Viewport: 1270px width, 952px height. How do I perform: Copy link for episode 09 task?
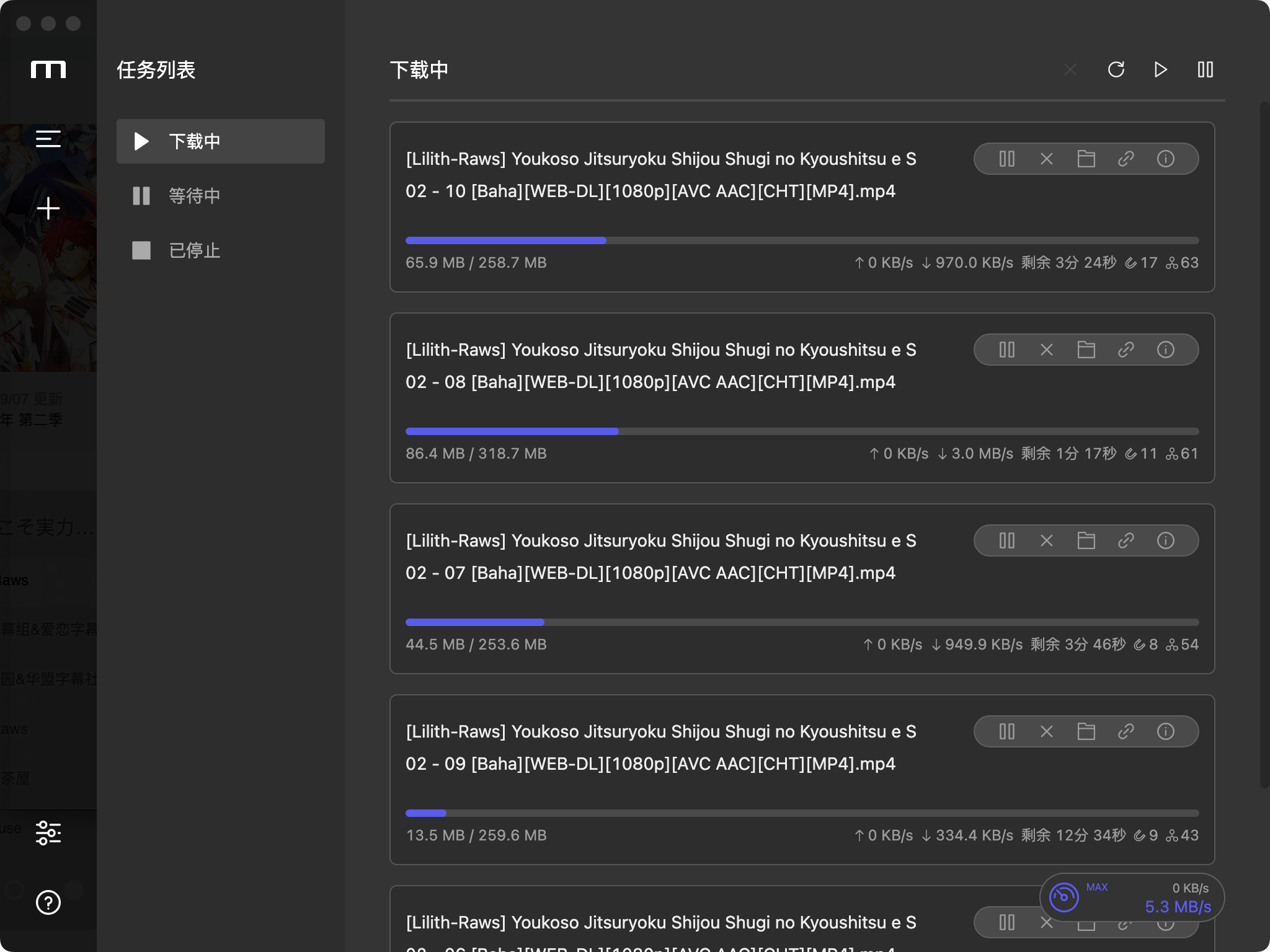point(1126,731)
